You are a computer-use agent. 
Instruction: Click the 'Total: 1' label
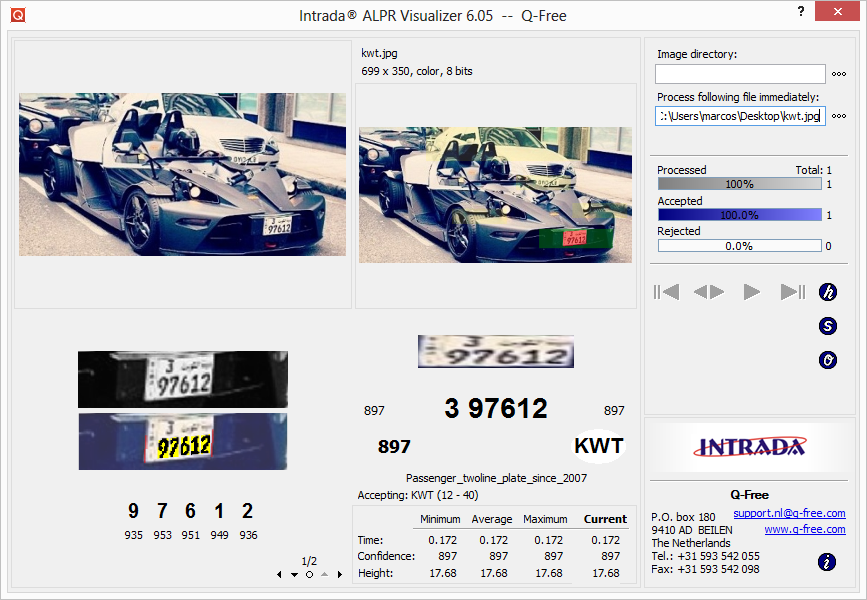tap(813, 170)
